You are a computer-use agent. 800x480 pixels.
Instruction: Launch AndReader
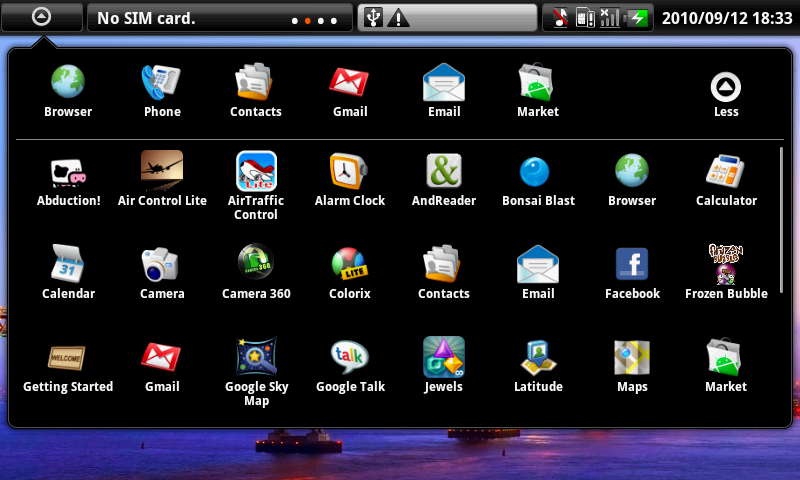coord(444,180)
